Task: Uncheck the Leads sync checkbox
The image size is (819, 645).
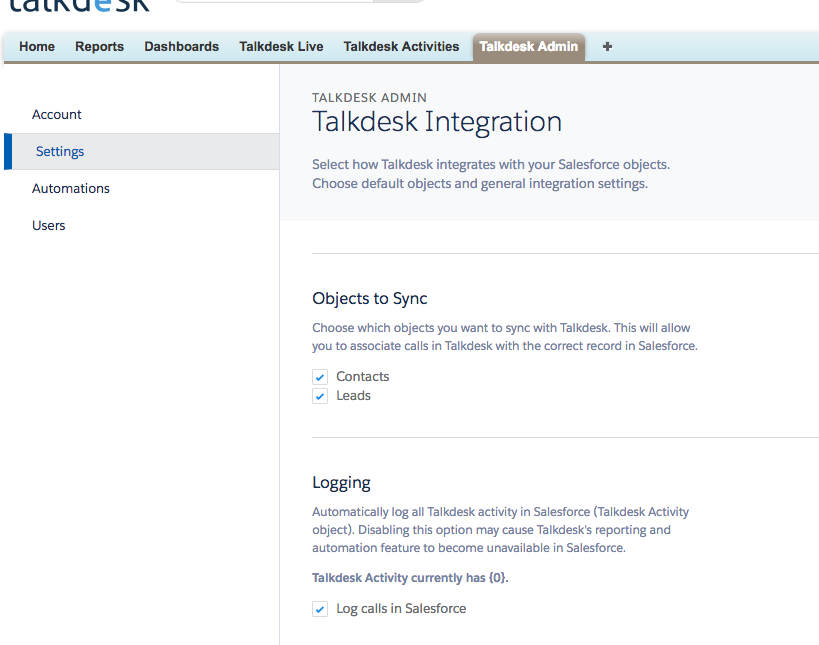Action: (320, 396)
